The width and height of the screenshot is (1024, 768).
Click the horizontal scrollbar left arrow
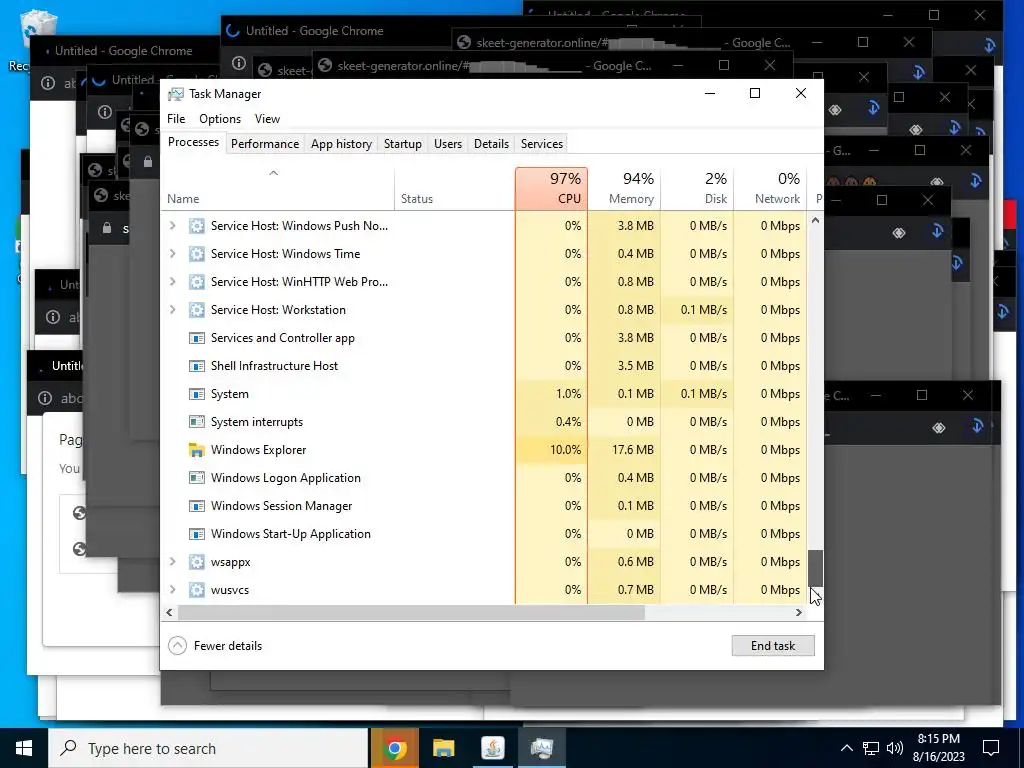(x=169, y=613)
